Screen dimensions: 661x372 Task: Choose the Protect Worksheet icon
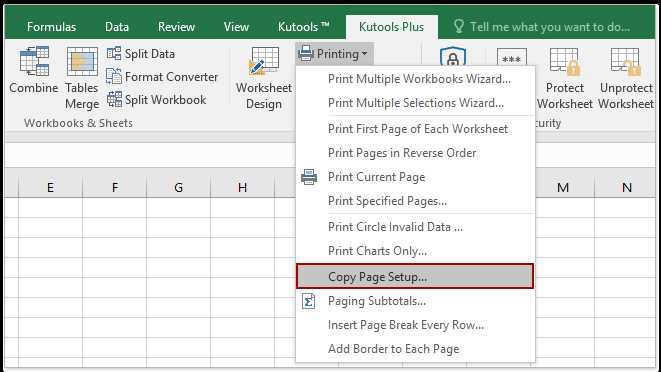tap(564, 61)
